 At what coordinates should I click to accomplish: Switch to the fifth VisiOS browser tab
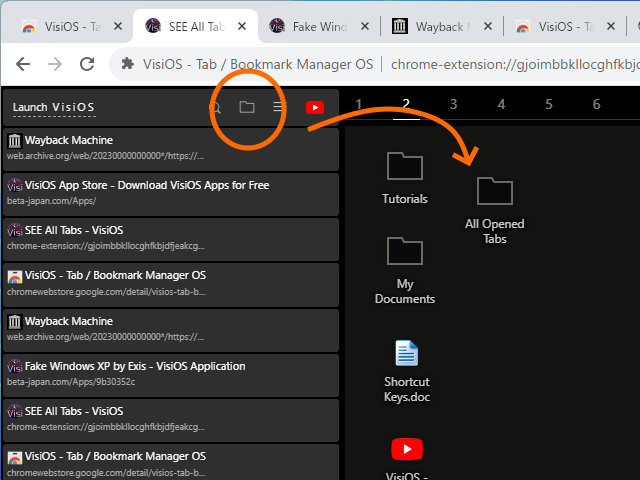pos(565,27)
